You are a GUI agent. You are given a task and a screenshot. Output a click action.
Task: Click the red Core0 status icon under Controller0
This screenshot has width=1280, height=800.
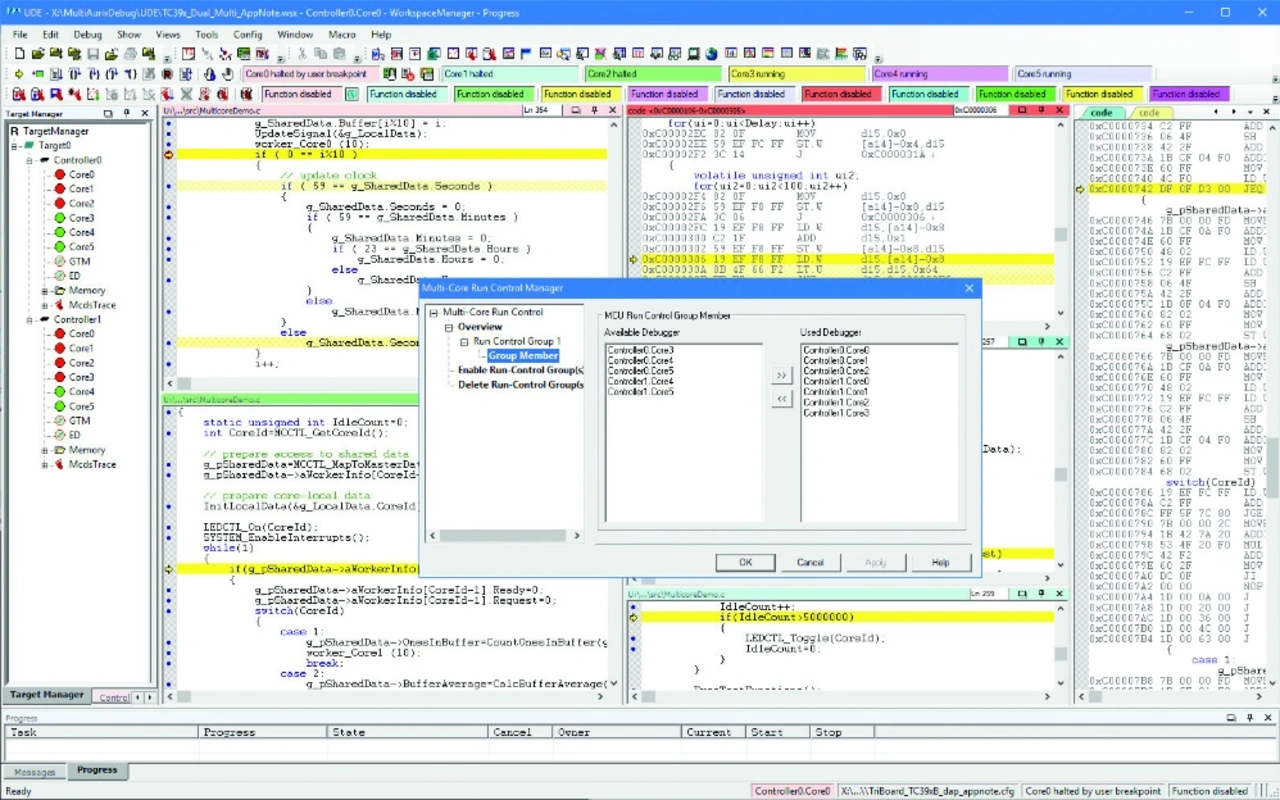60,175
